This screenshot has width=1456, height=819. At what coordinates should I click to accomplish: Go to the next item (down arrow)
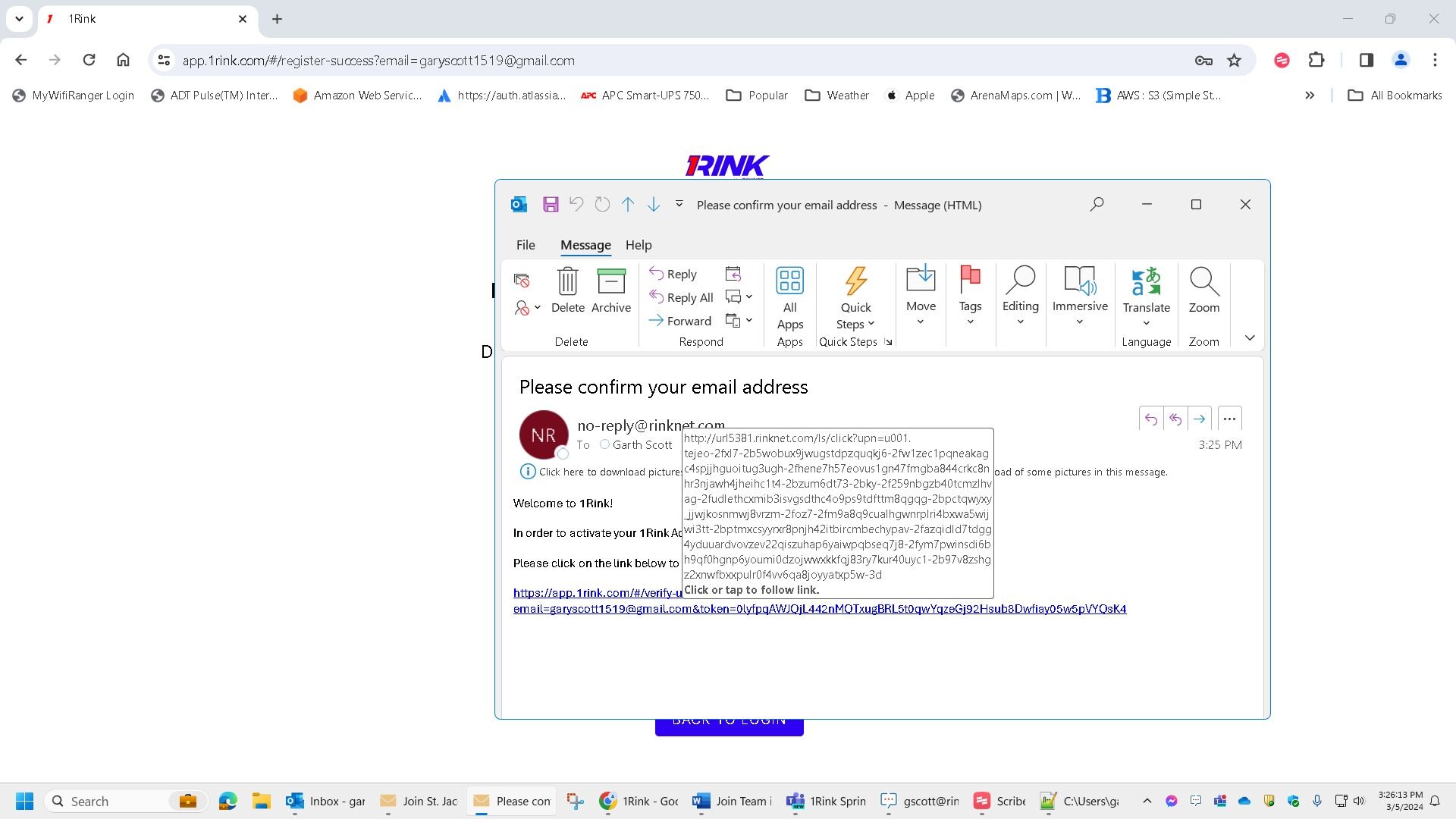[x=654, y=205]
